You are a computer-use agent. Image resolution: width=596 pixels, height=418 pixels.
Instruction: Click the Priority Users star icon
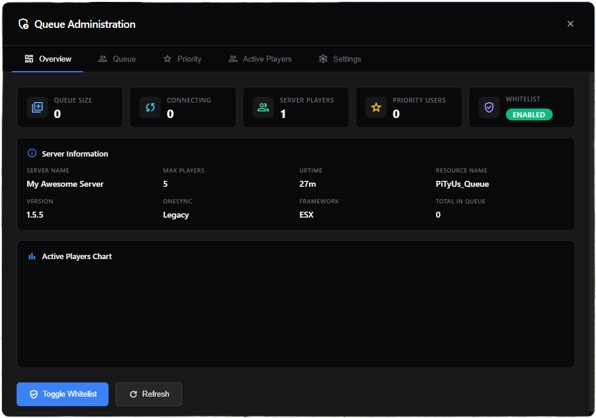(x=376, y=108)
